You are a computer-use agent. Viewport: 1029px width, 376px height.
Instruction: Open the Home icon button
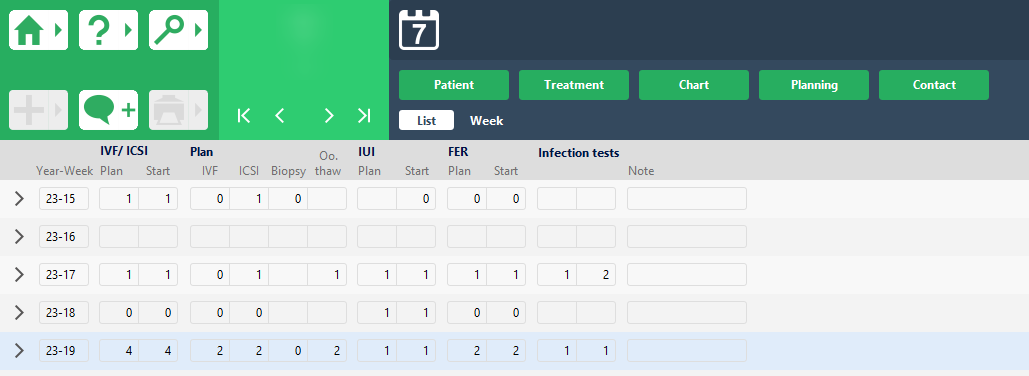[38, 30]
